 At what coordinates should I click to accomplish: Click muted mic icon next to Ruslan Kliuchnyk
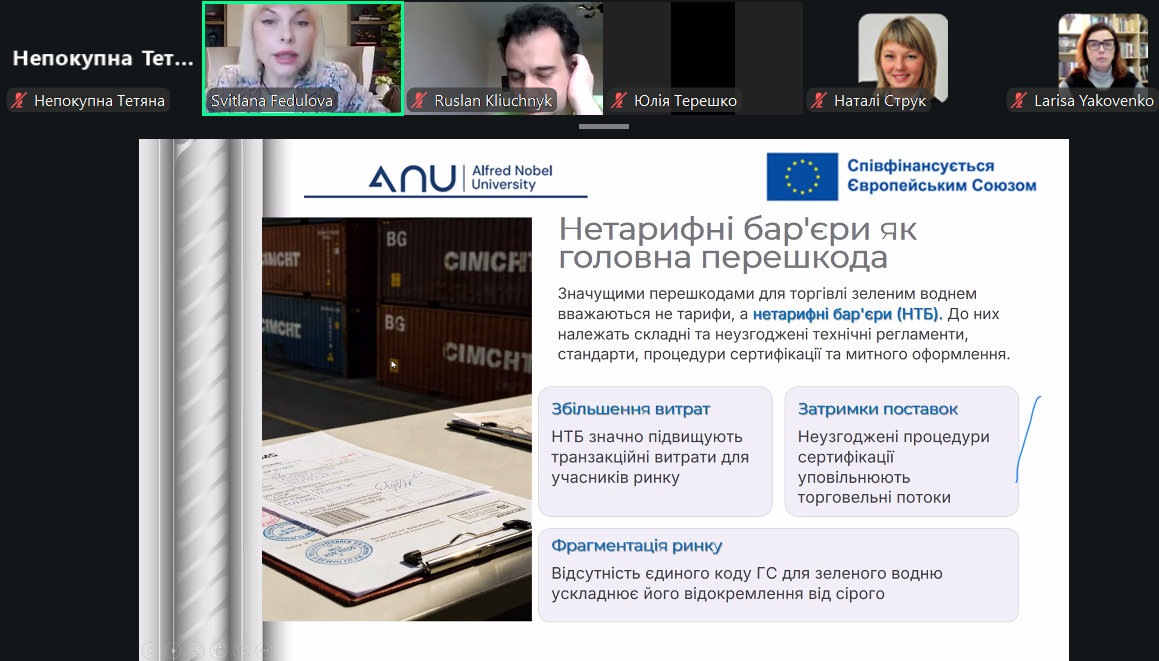tap(419, 100)
